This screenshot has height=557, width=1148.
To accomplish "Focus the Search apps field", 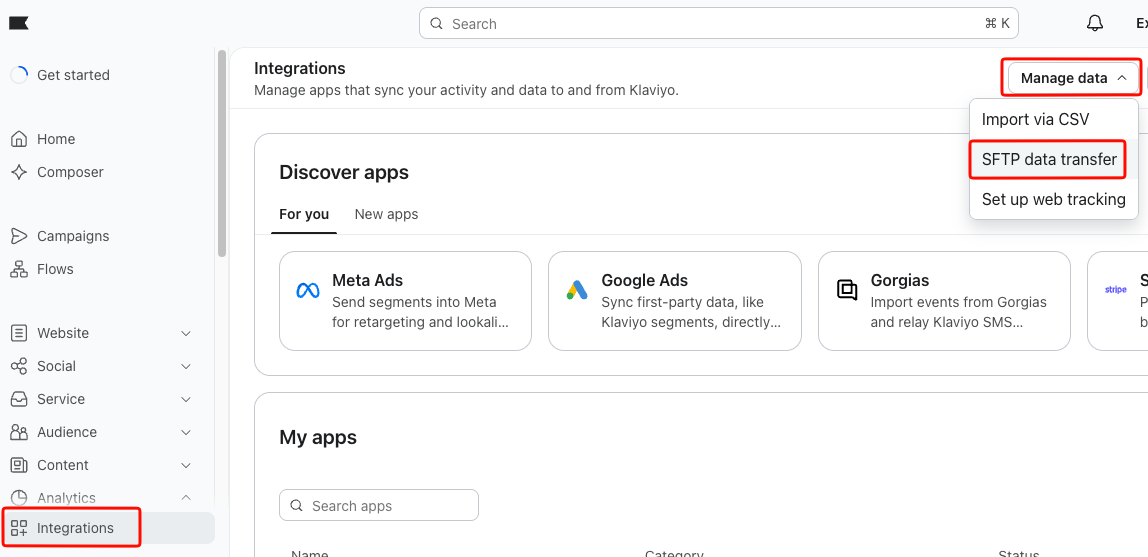I will (379, 506).
